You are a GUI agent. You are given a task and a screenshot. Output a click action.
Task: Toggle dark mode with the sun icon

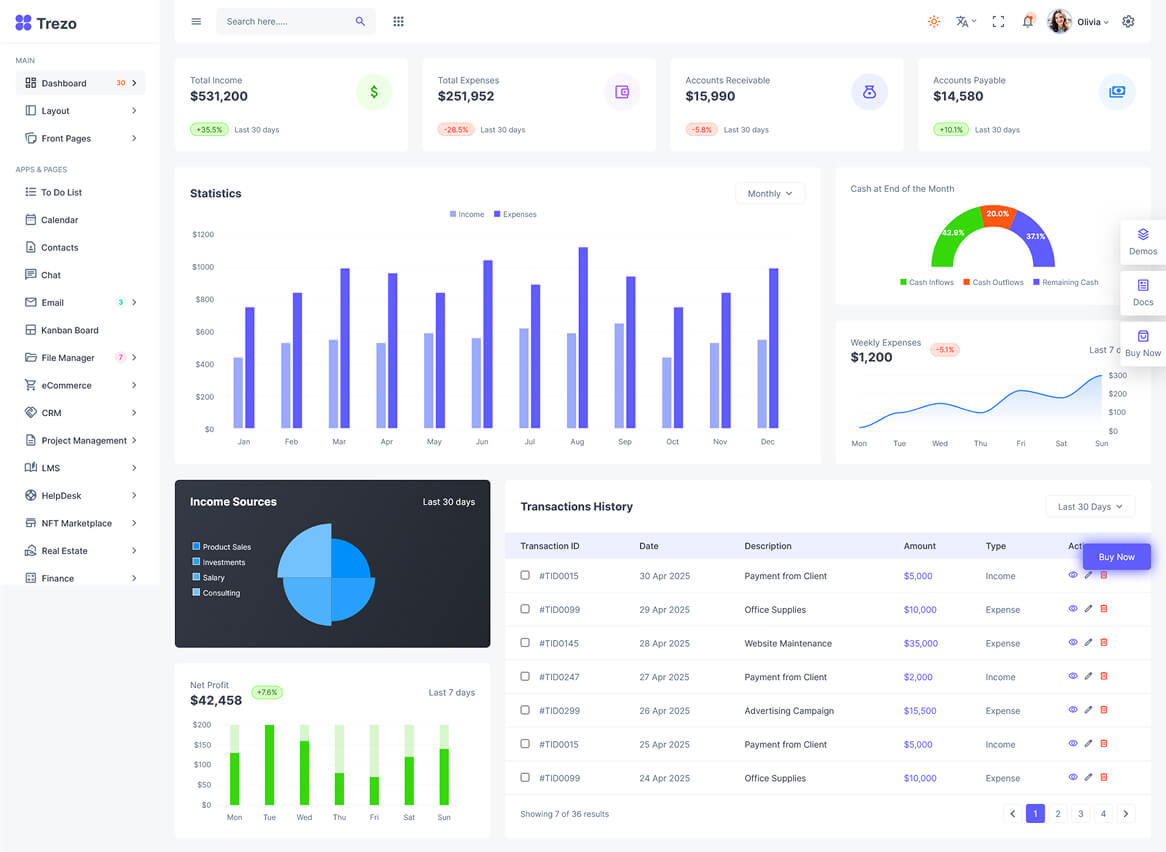tap(934, 21)
